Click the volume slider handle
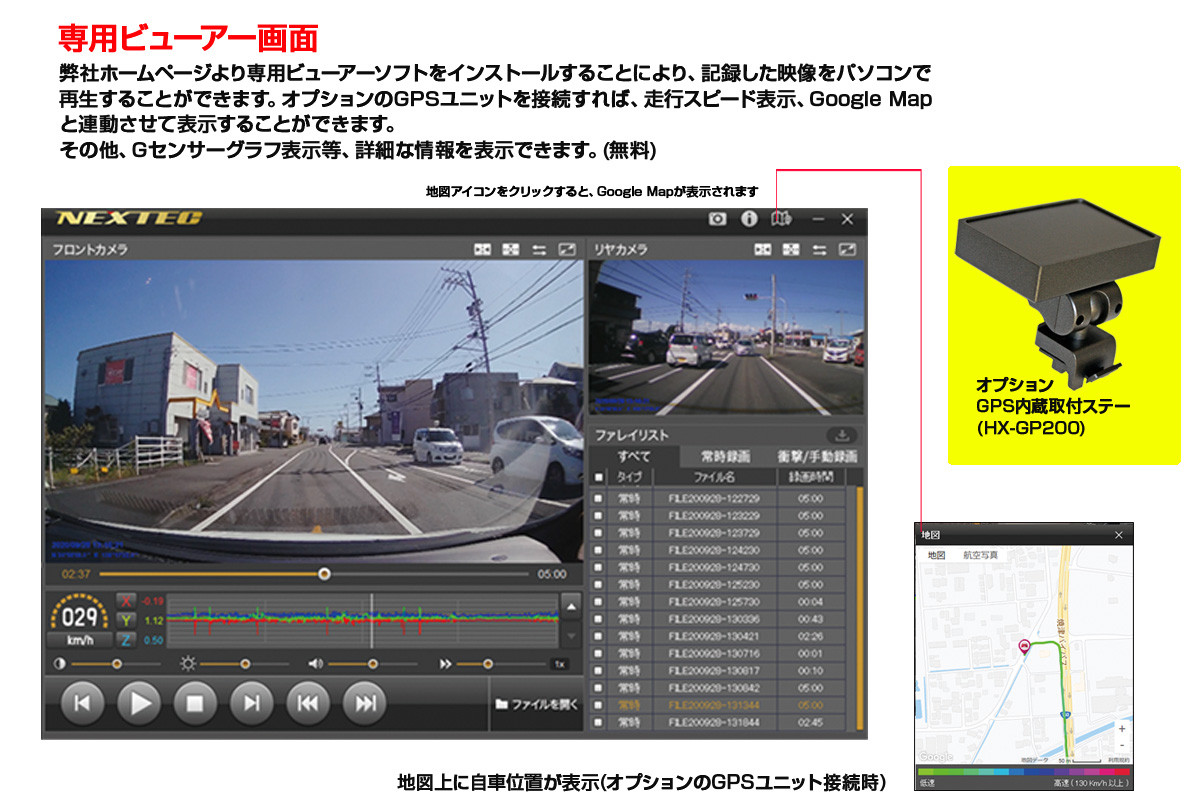 [373, 663]
